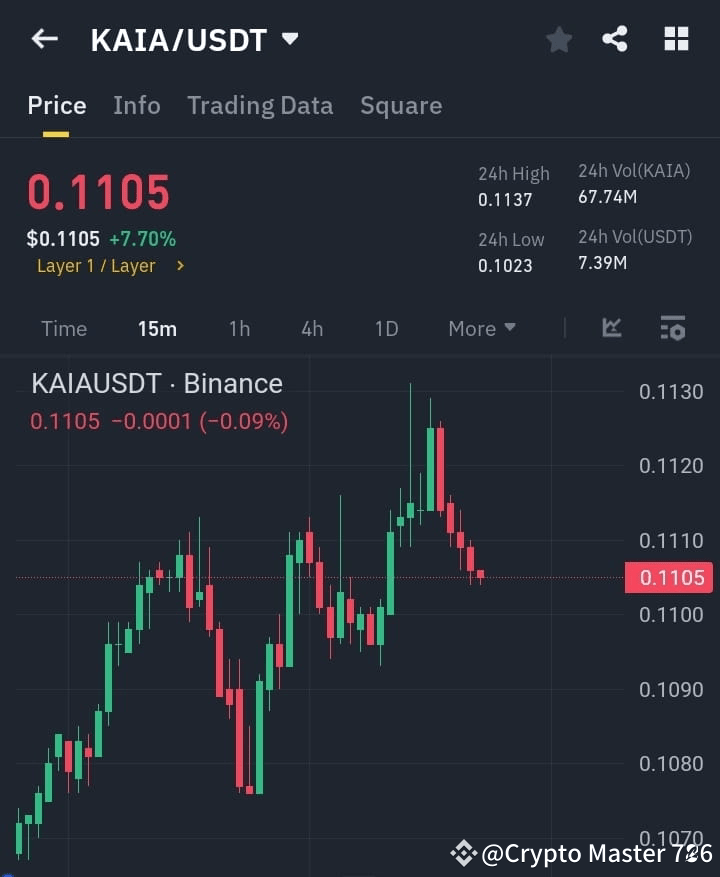This screenshot has height=877, width=720.
Task: Switch to the Square tab
Action: click(x=401, y=105)
